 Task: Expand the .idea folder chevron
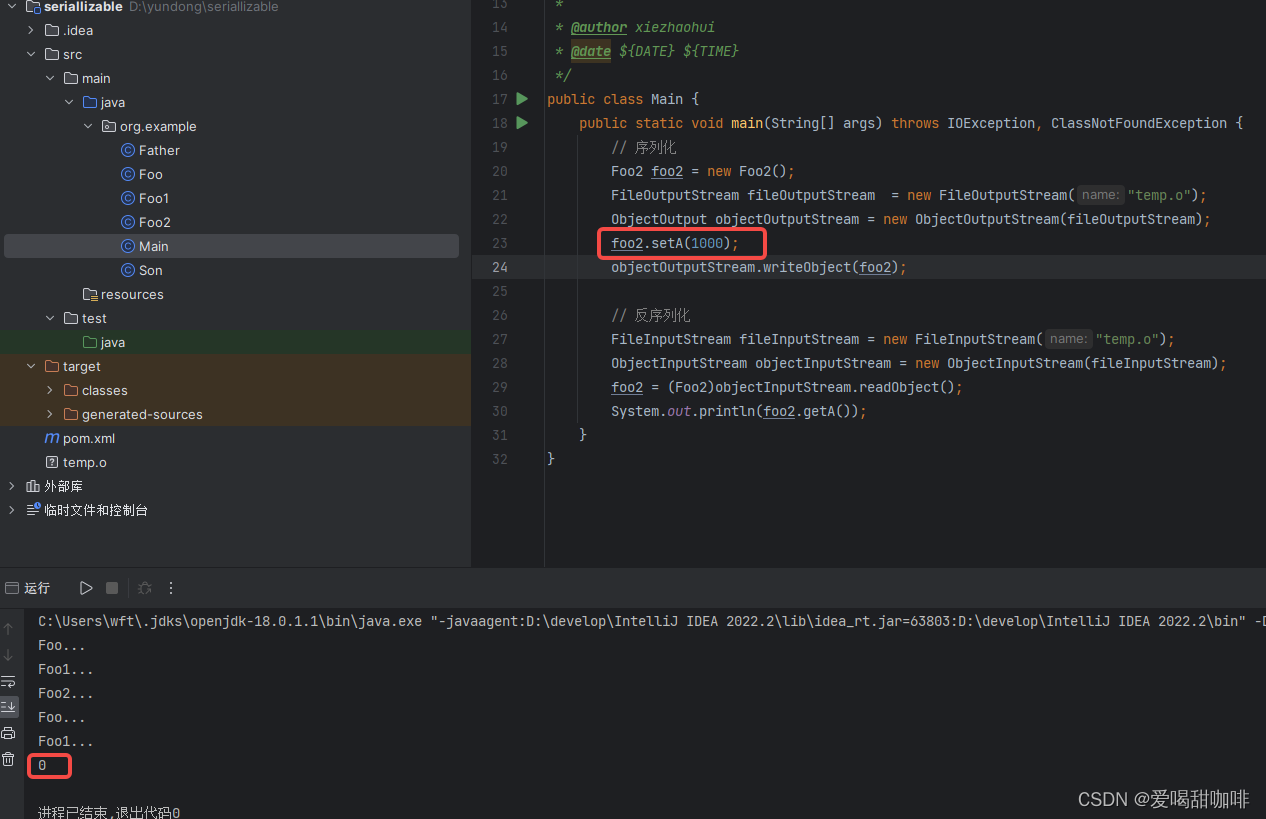(31, 30)
